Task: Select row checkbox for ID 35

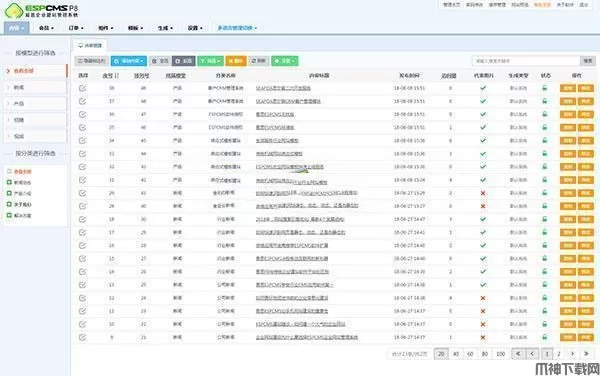Action: click(x=82, y=127)
